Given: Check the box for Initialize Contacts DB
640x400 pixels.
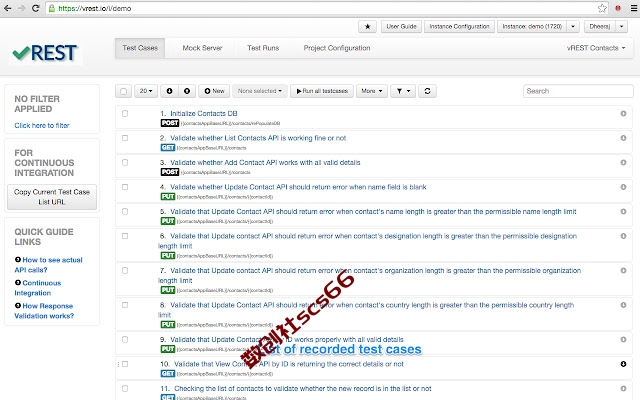Looking at the screenshot, I should pyautogui.click(x=125, y=113).
